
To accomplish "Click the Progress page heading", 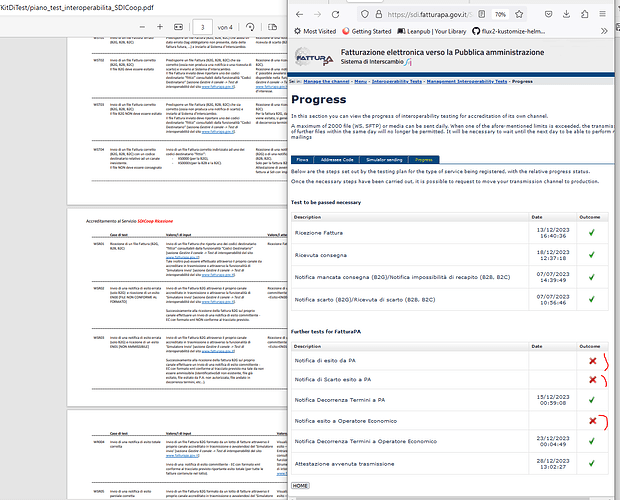I will tap(319, 99).
